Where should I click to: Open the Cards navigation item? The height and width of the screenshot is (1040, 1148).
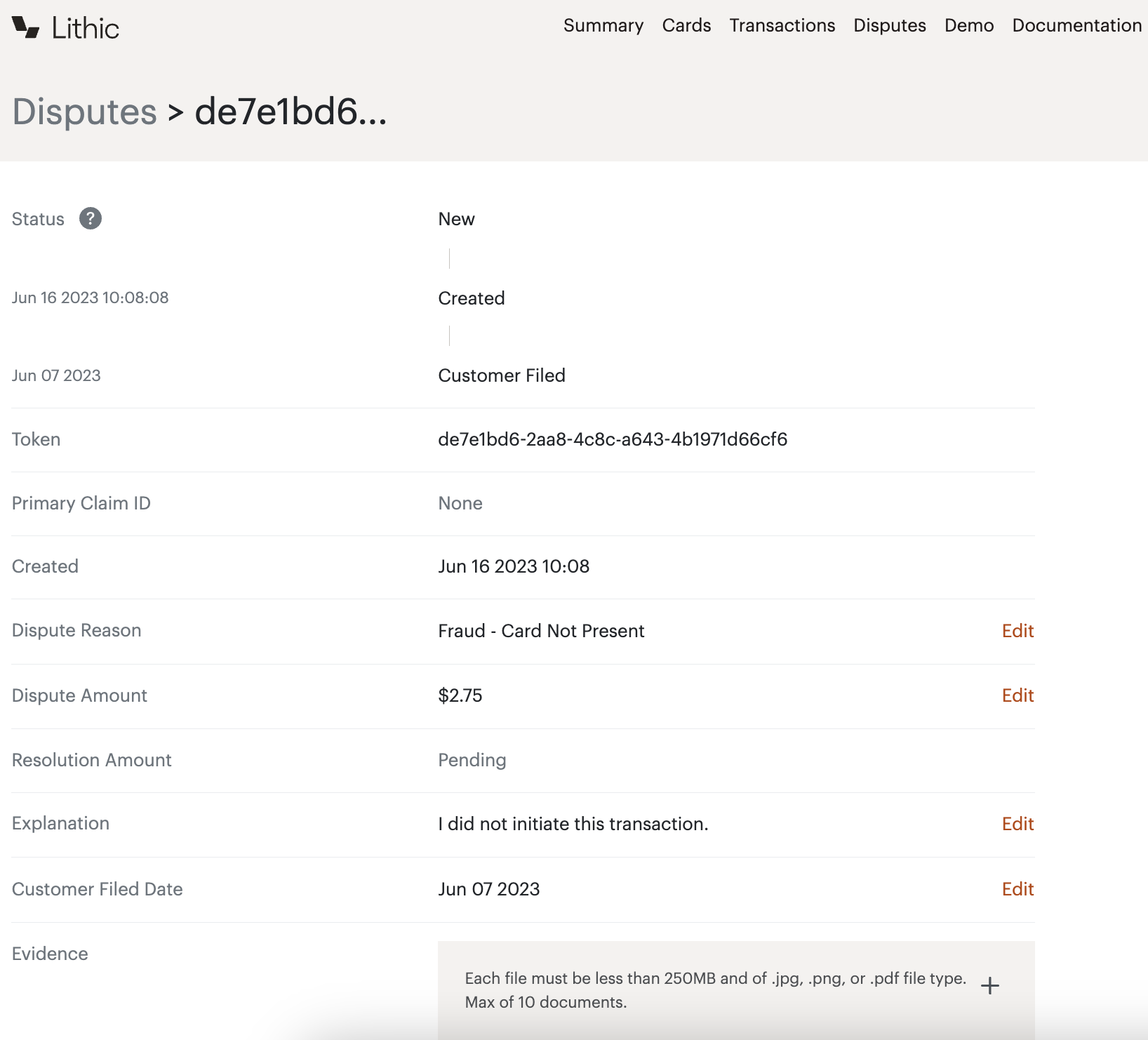[686, 25]
